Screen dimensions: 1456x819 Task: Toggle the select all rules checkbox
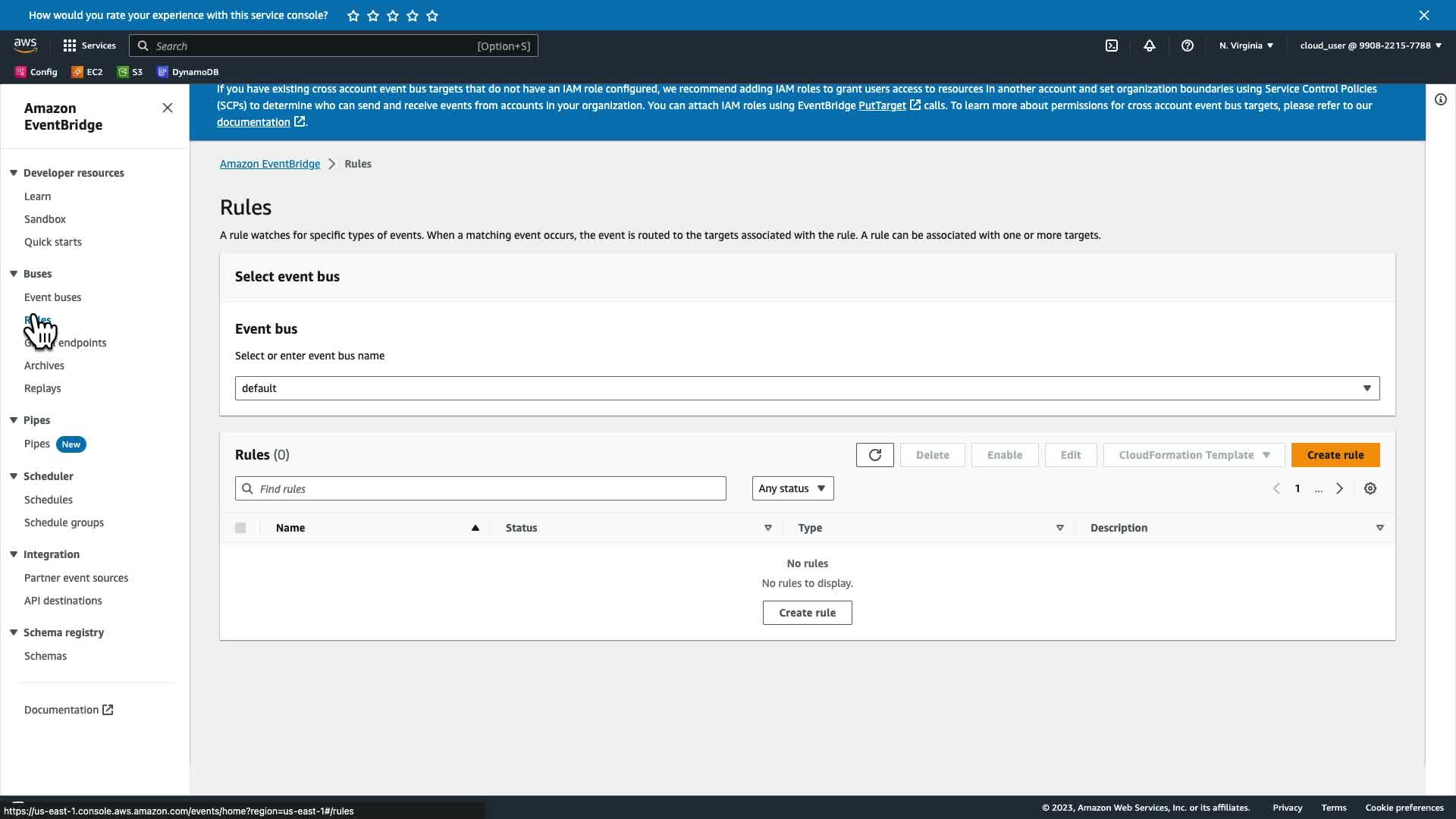tap(240, 528)
